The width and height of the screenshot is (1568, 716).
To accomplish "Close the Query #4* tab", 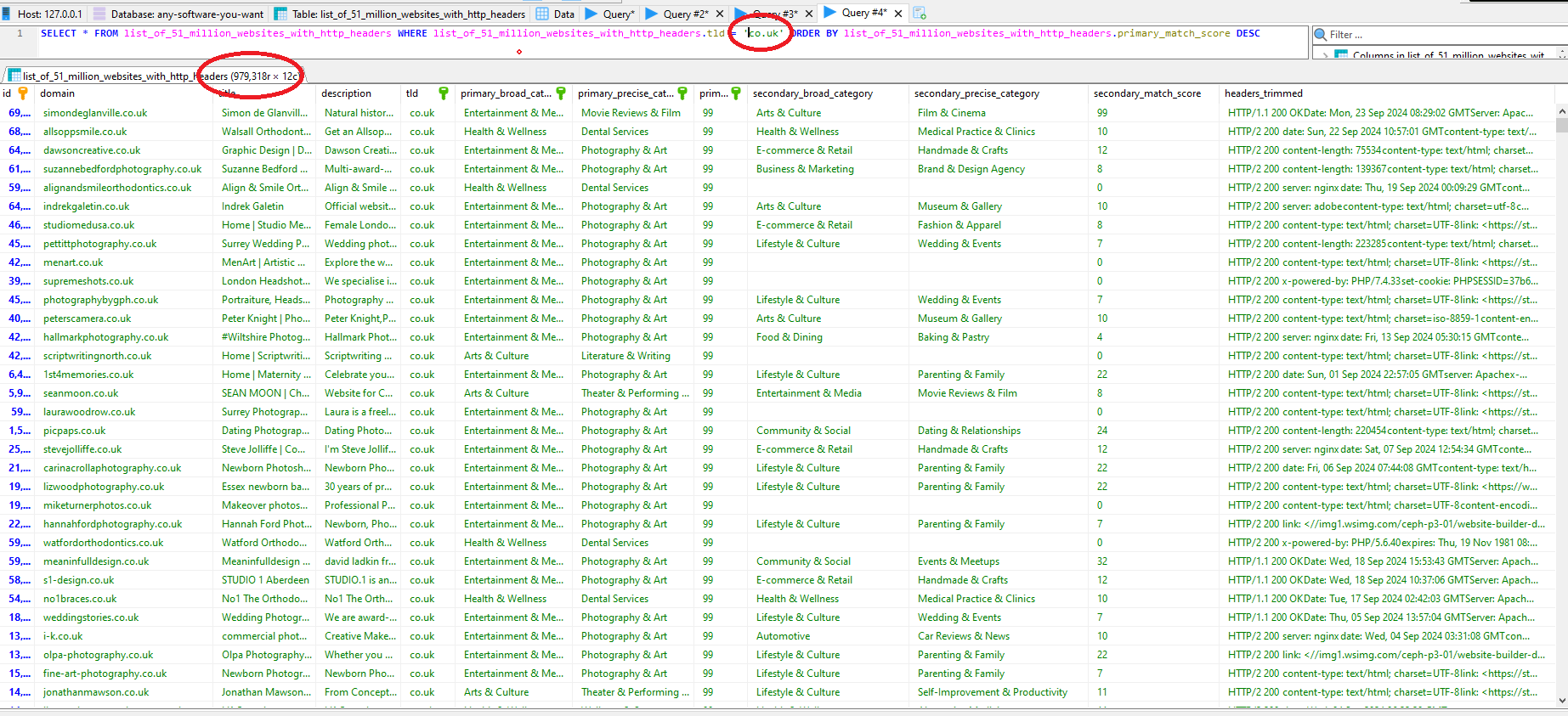I will click(898, 14).
